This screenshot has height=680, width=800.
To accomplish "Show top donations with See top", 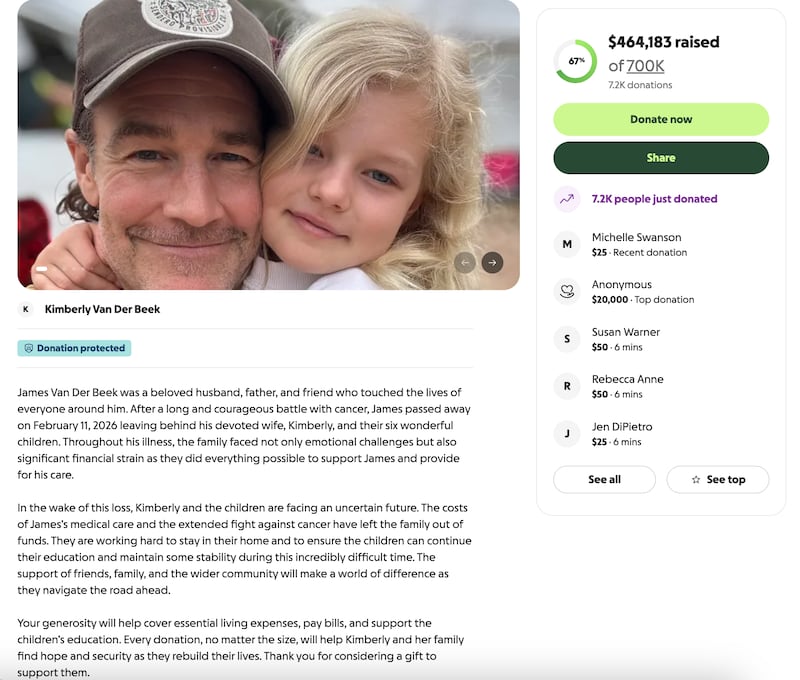I will coord(718,480).
